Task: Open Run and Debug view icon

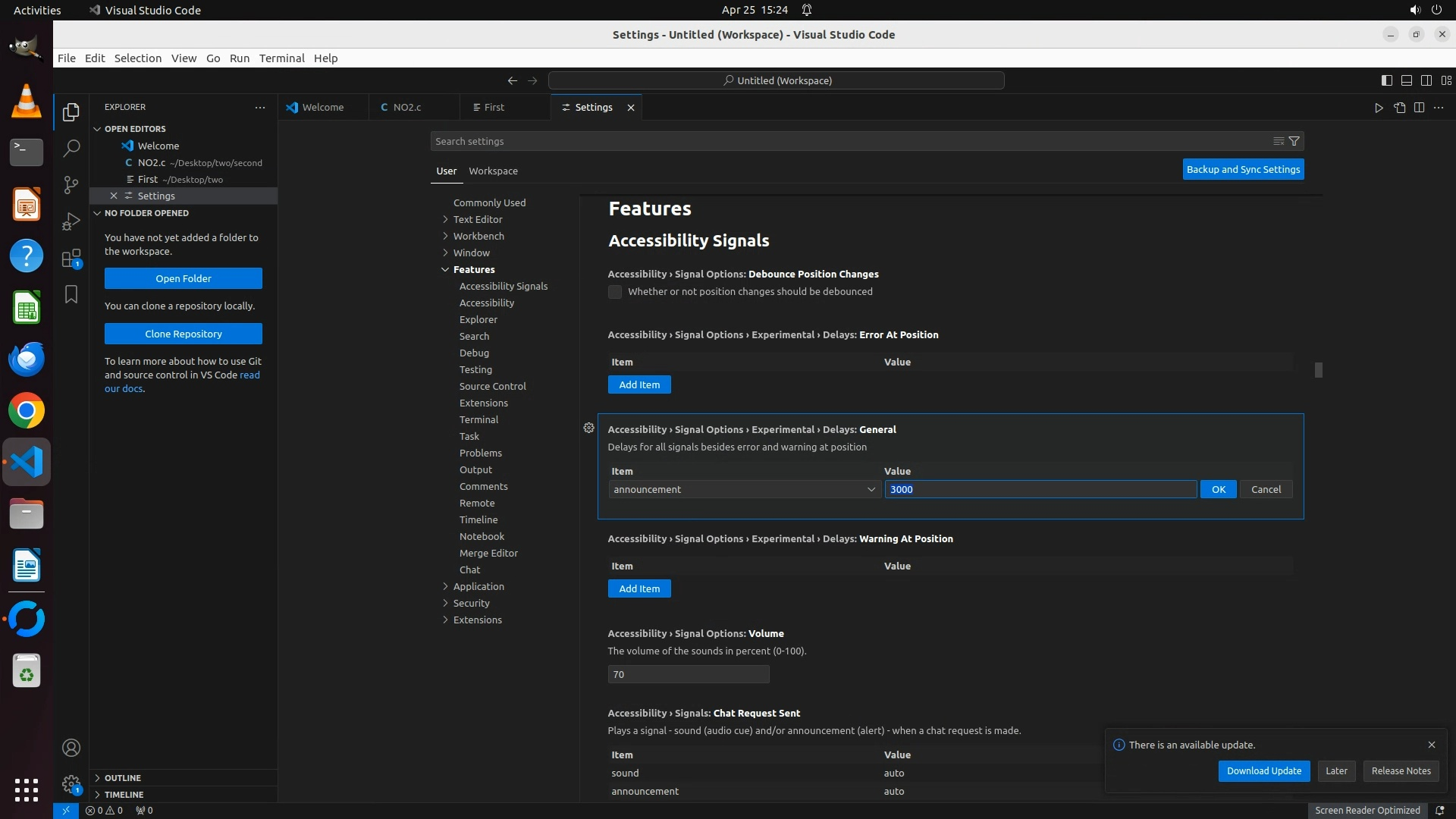Action: click(71, 221)
